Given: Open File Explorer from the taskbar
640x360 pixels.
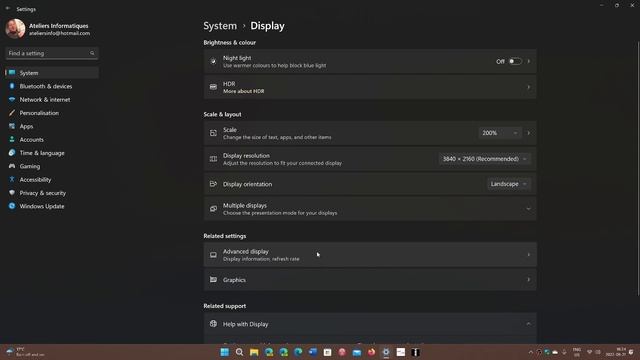Looking at the screenshot, I should [254, 352].
